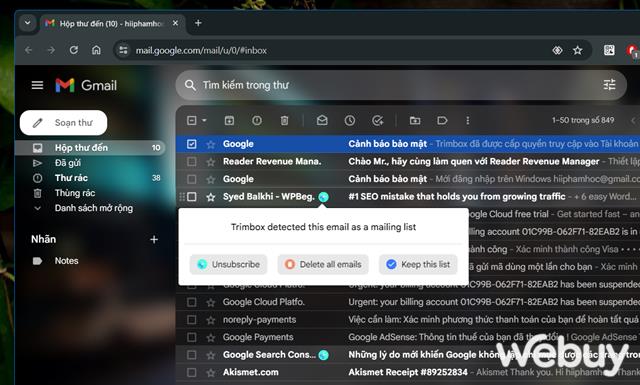The image size is (640, 385).
Task: Click the browser Home icon
Action: tap(96, 50)
